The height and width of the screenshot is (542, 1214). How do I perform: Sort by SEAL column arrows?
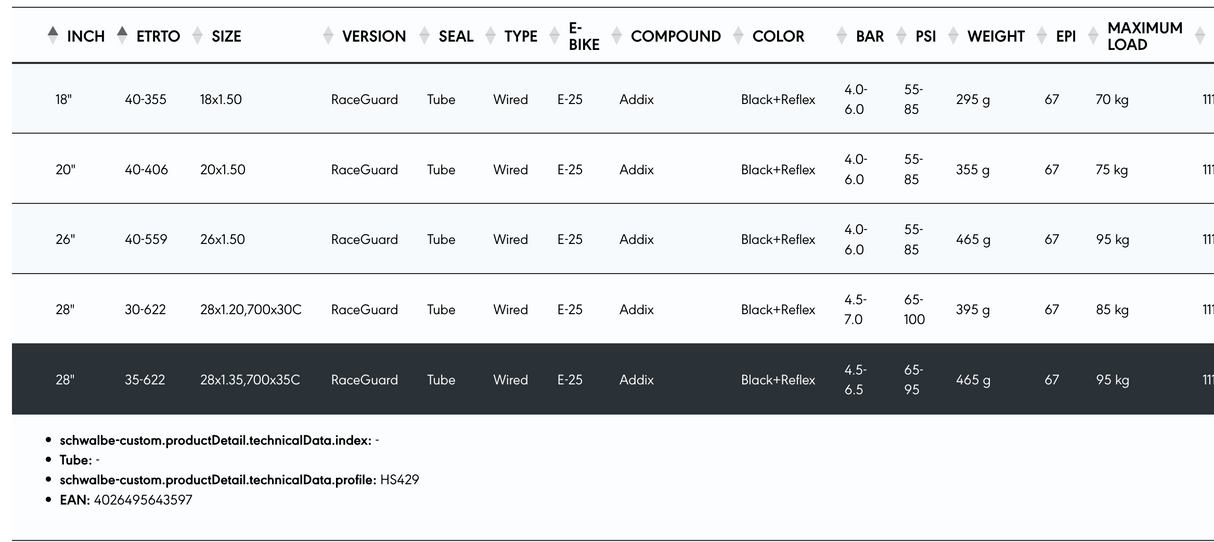click(424, 35)
